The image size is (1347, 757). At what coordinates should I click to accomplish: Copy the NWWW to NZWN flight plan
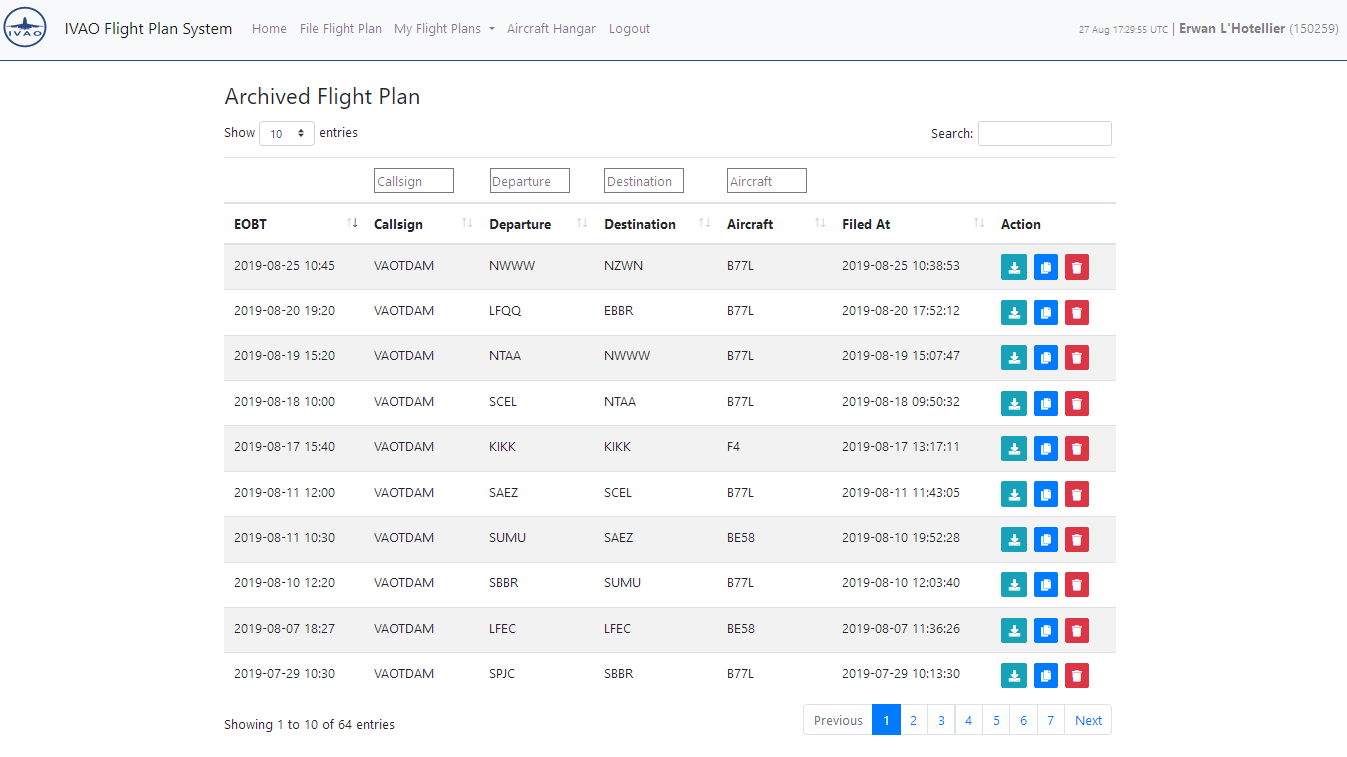point(1045,267)
